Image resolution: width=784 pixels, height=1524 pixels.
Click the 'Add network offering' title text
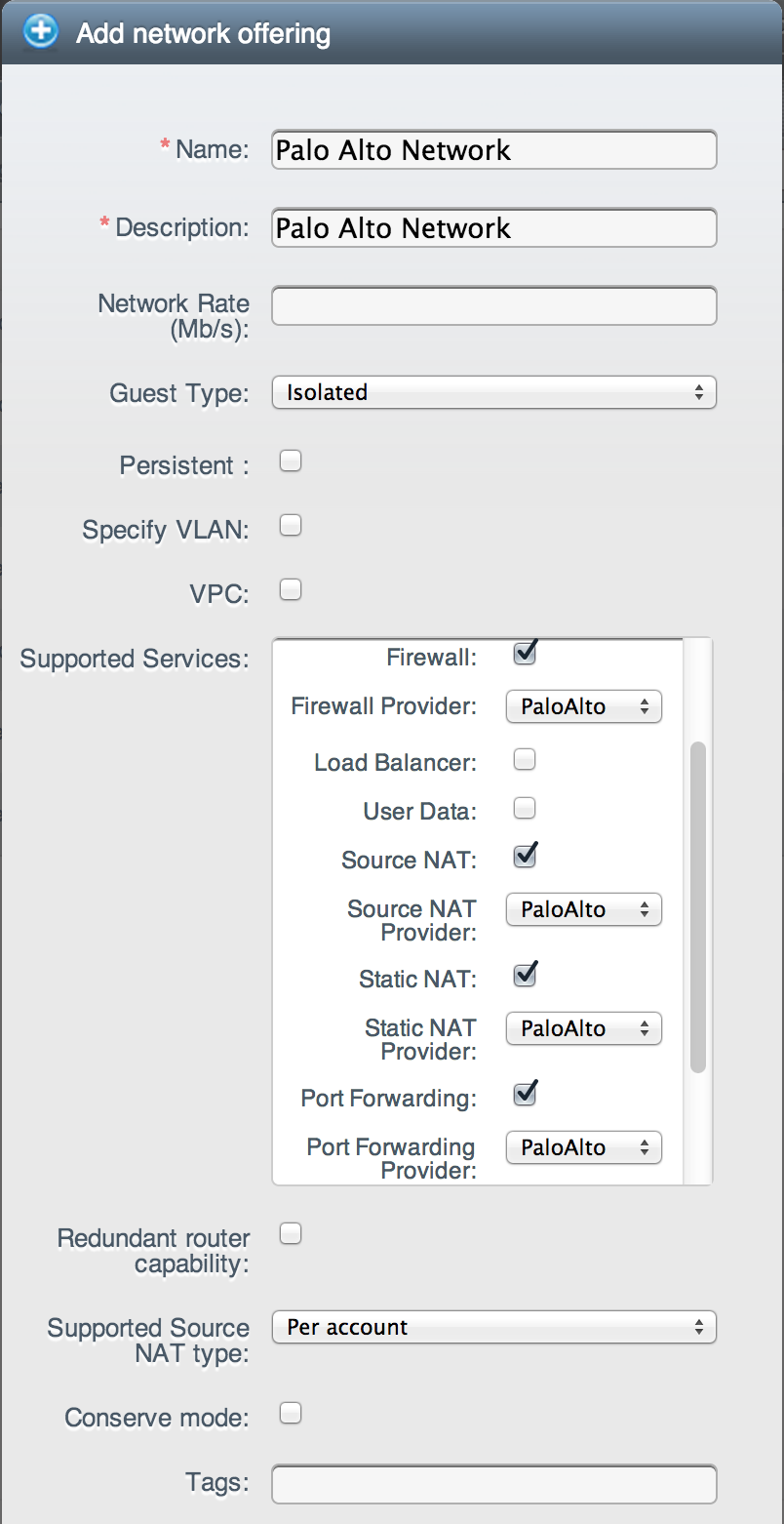[203, 34]
